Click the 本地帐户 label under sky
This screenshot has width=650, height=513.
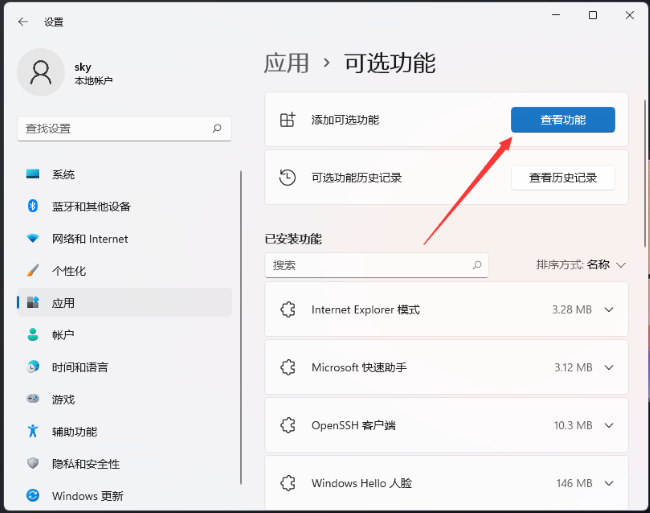(x=93, y=80)
